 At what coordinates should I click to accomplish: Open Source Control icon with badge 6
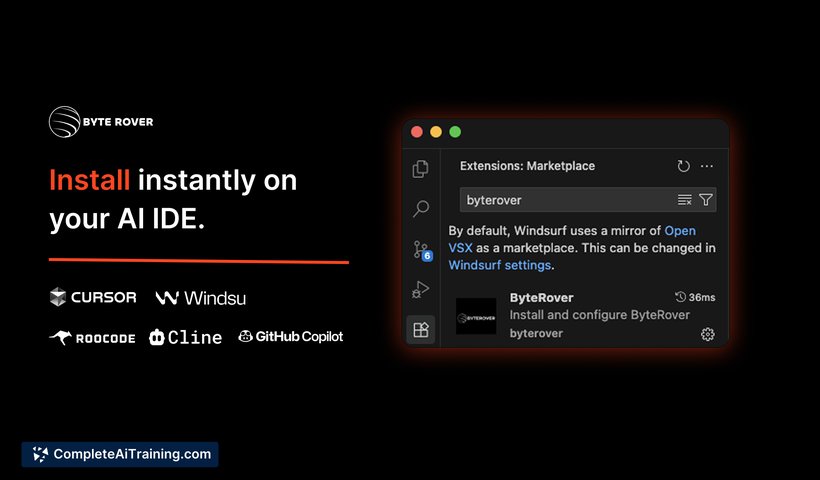(x=422, y=250)
